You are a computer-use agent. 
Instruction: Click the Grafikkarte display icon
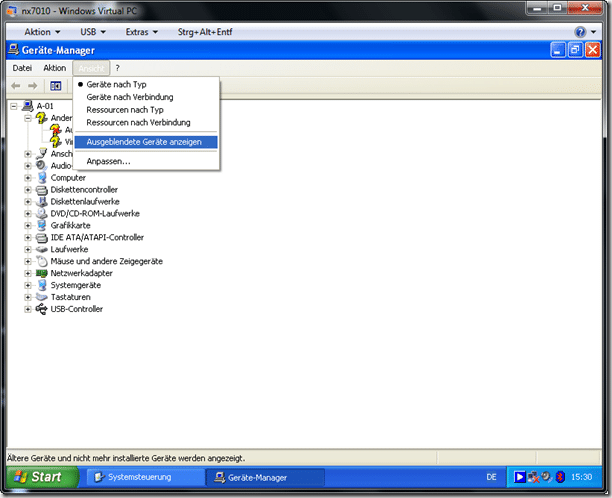pyautogui.click(x=42, y=225)
